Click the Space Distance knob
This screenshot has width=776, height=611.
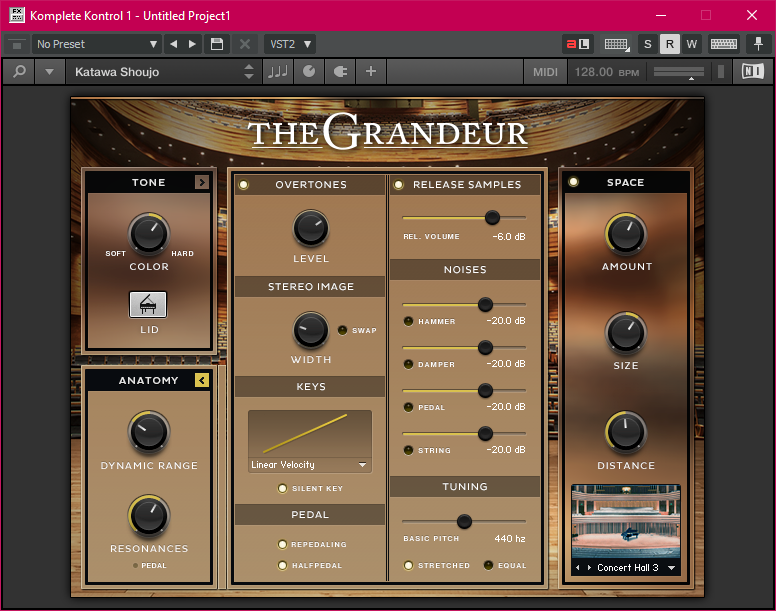point(626,432)
